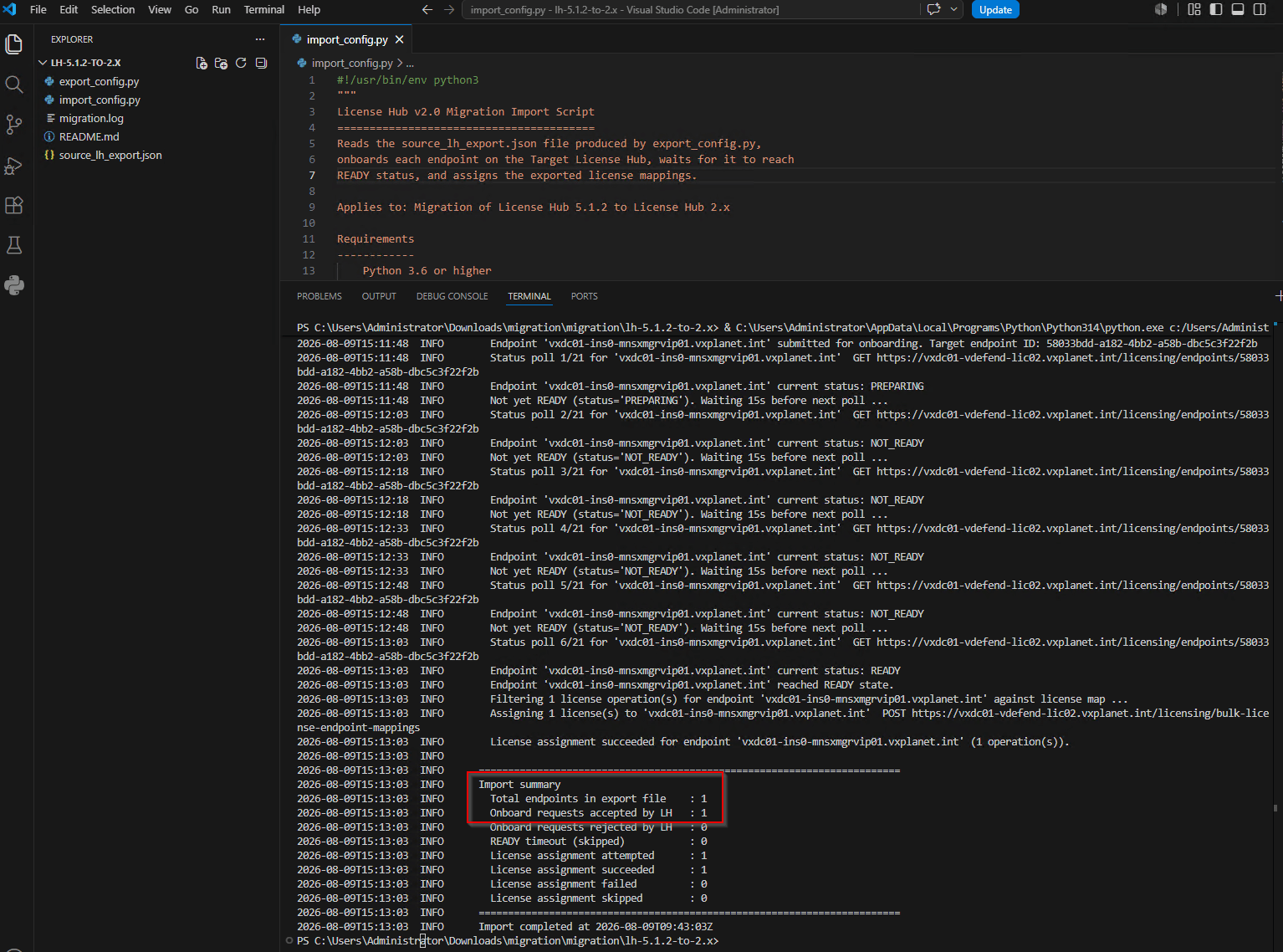
Task: Click the VS Code logo icon
Action: [x=11, y=9]
